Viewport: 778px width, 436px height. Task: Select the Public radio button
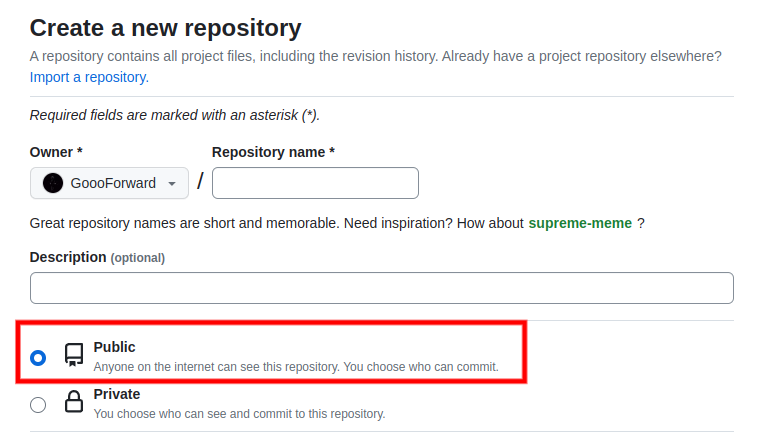coord(38,358)
